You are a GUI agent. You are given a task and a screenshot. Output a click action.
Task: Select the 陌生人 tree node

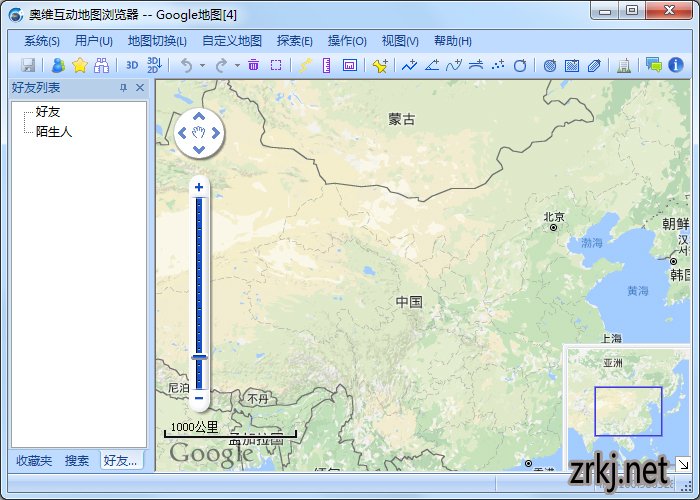coord(54,132)
